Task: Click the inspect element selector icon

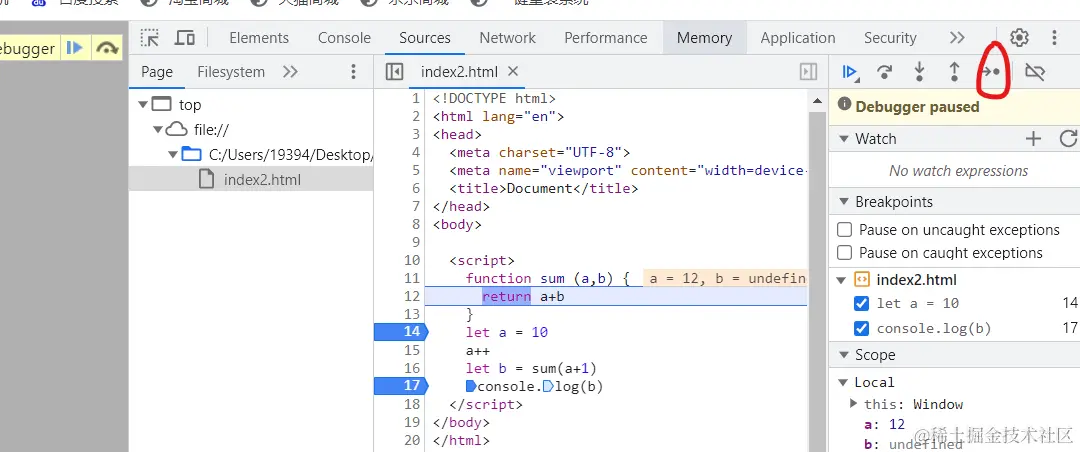Action: 149,37
